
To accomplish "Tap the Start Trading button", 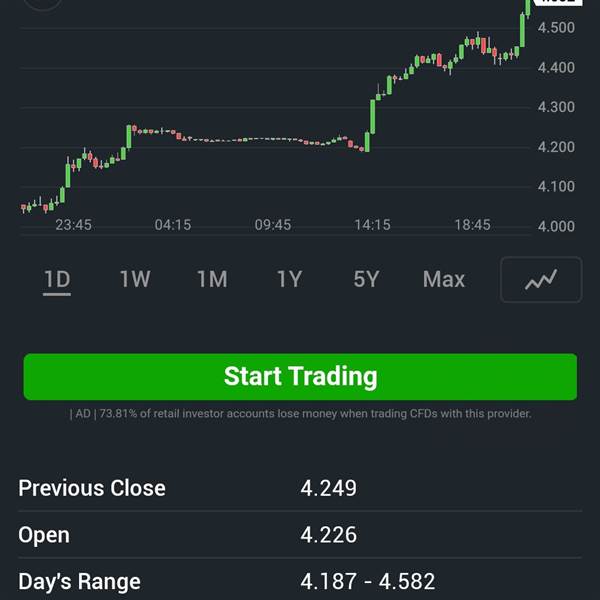I will pyautogui.click(x=300, y=377).
